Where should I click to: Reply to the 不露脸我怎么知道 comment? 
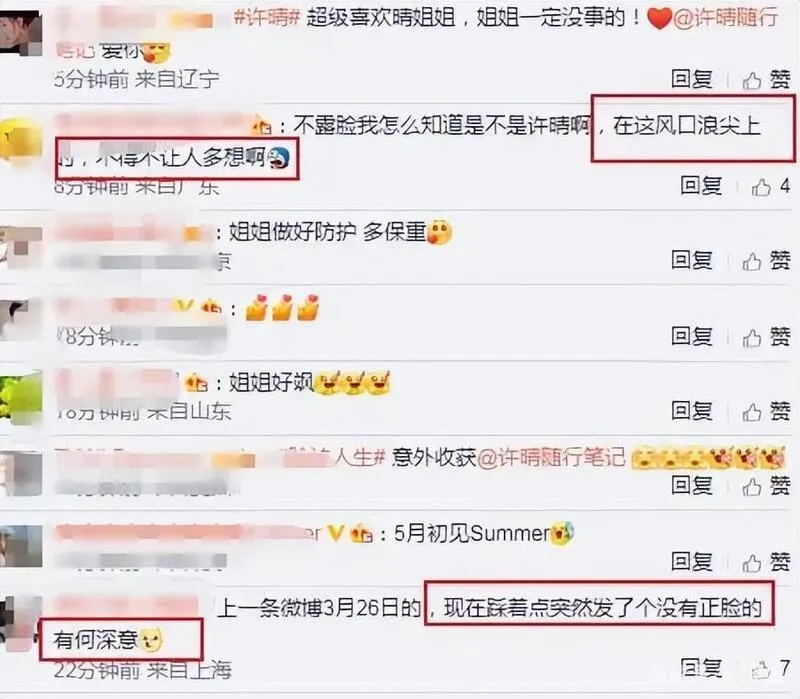click(701, 186)
